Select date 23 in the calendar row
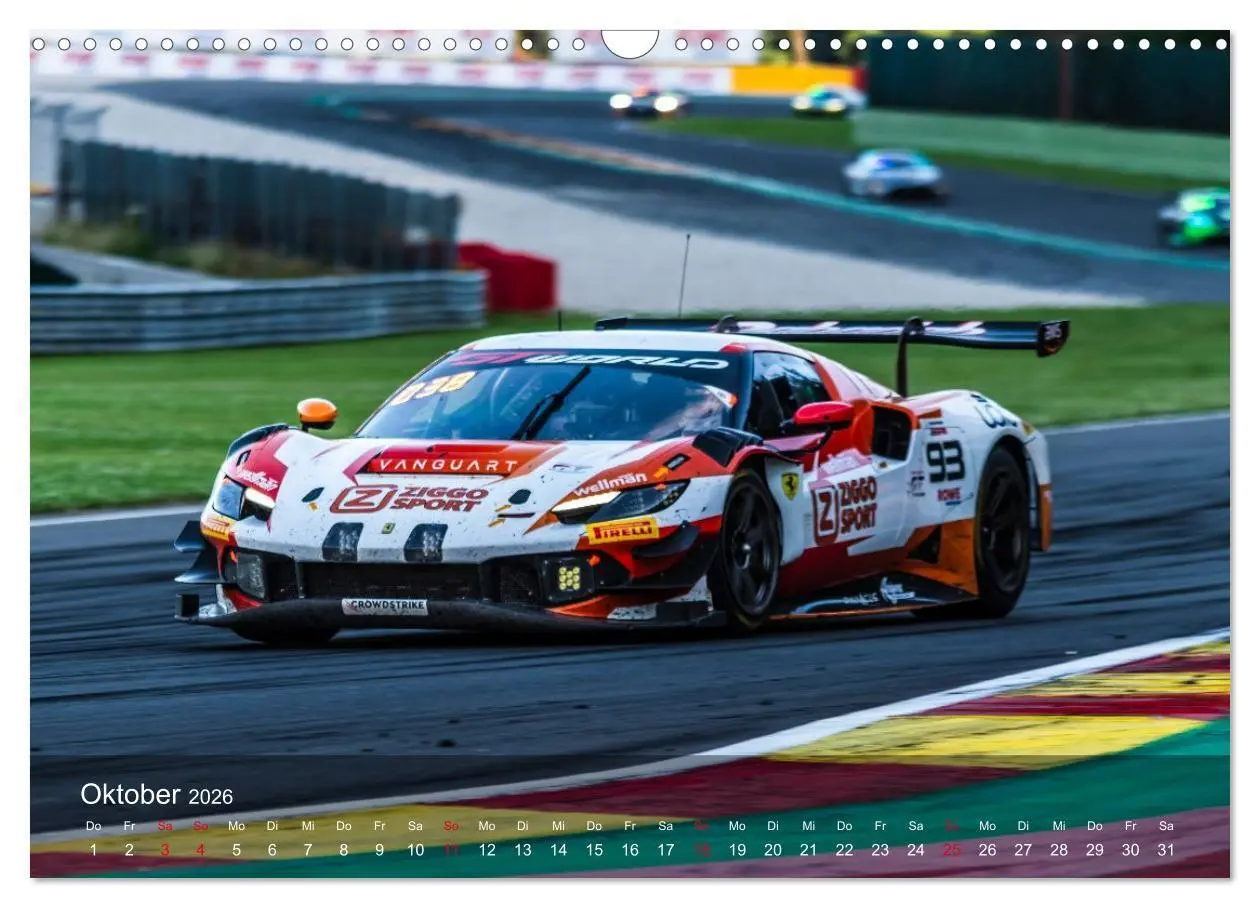The image size is (1260, 908). (880, 850)
